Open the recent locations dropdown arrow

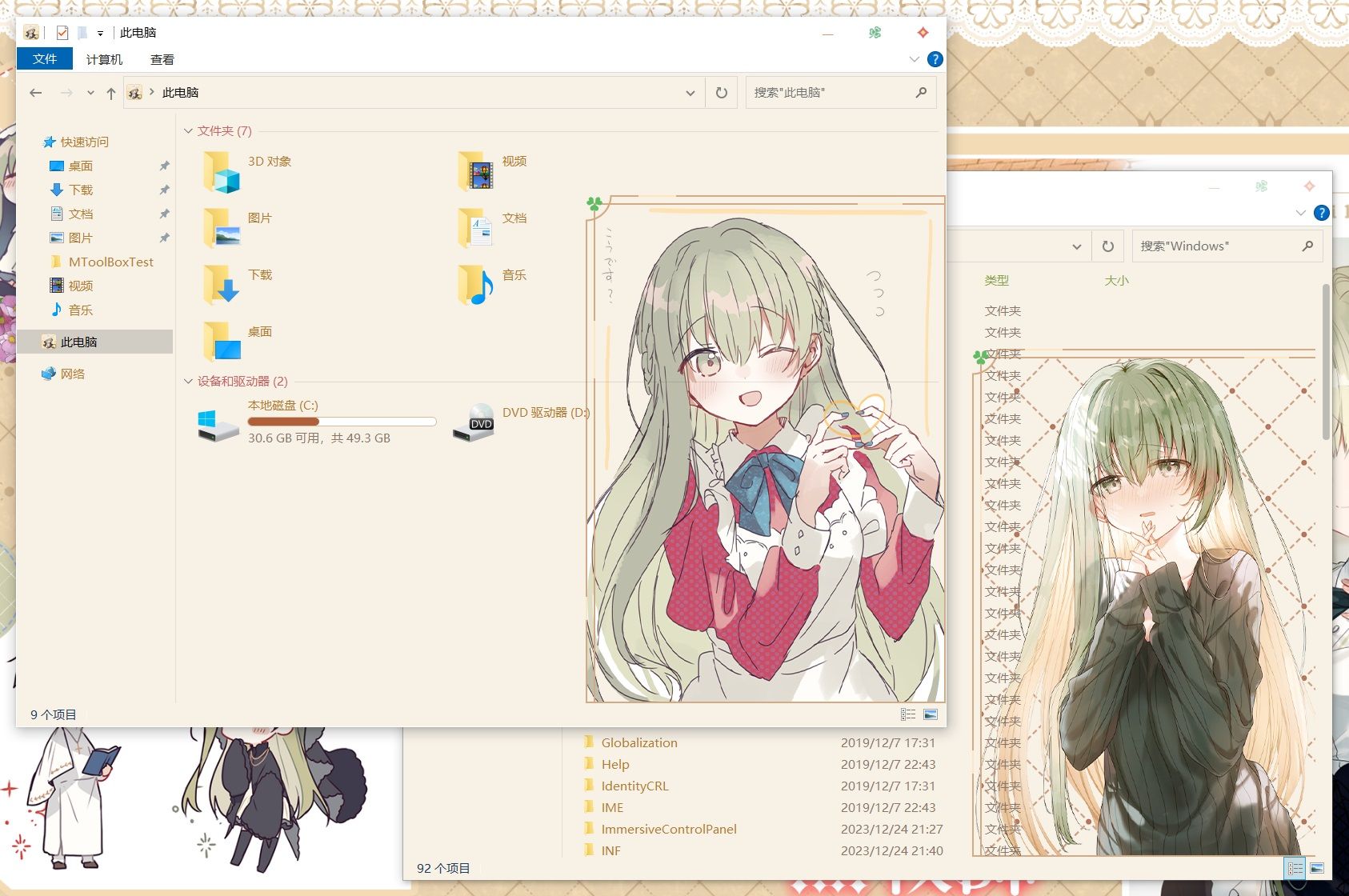pos(90,93)
